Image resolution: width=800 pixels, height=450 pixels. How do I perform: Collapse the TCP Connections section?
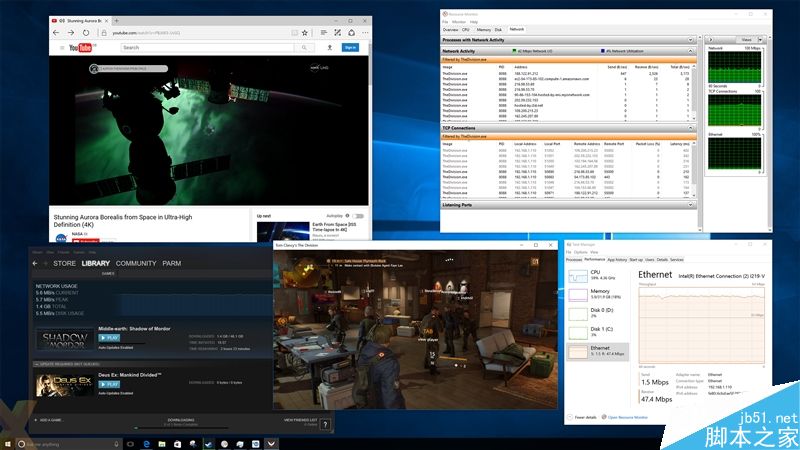[x=690, y=128]
